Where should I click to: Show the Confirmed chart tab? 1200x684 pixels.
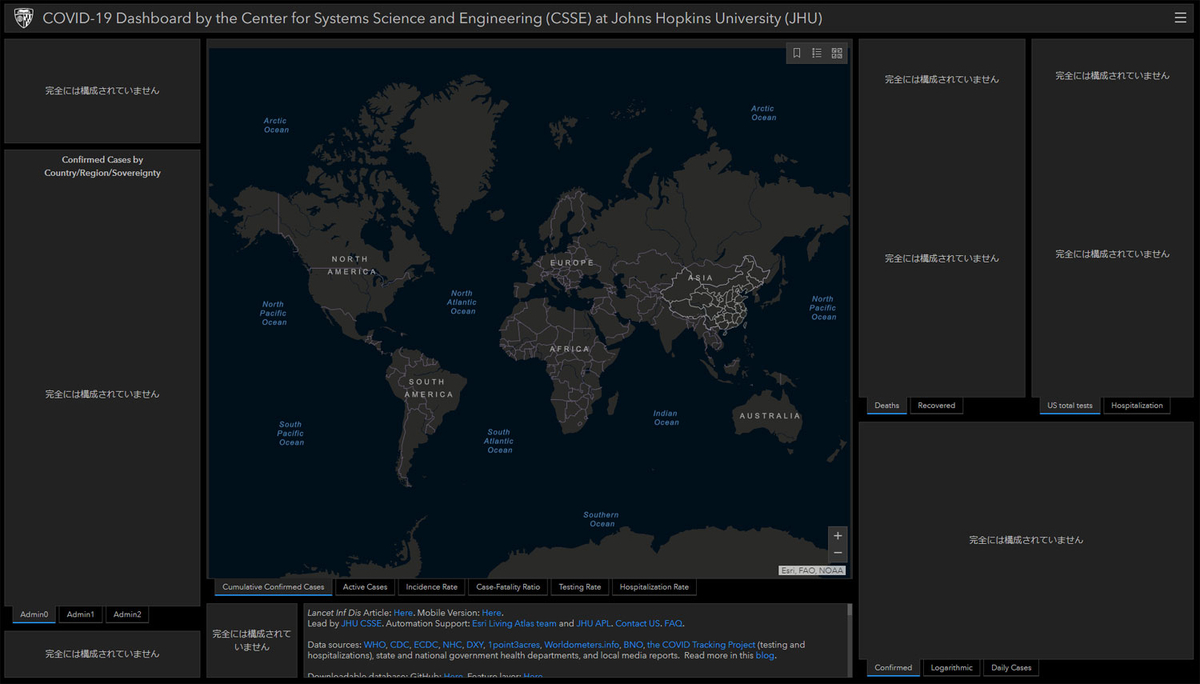pyautogui.click(x=893, y=667)
